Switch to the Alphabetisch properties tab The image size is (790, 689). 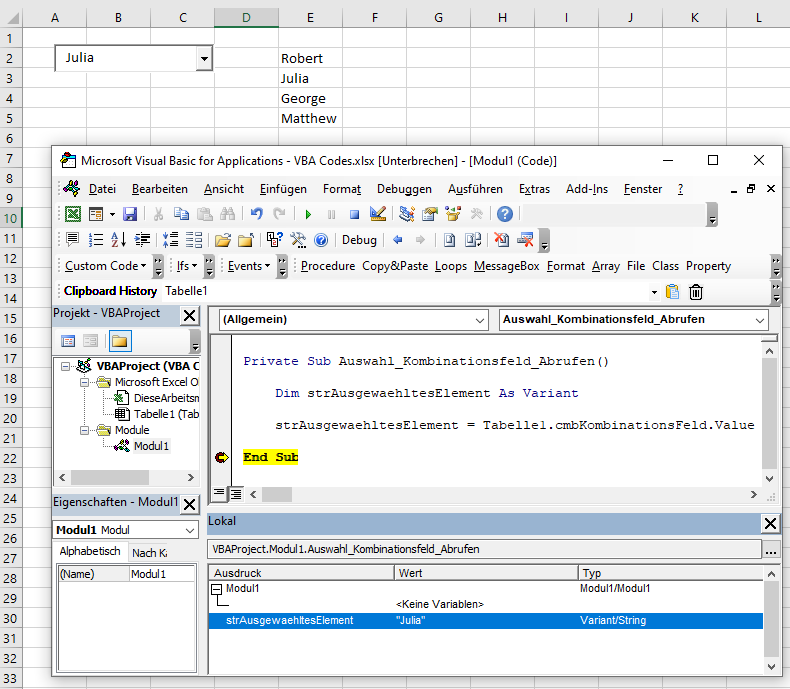pyautogui.click(x=90, y=552)
